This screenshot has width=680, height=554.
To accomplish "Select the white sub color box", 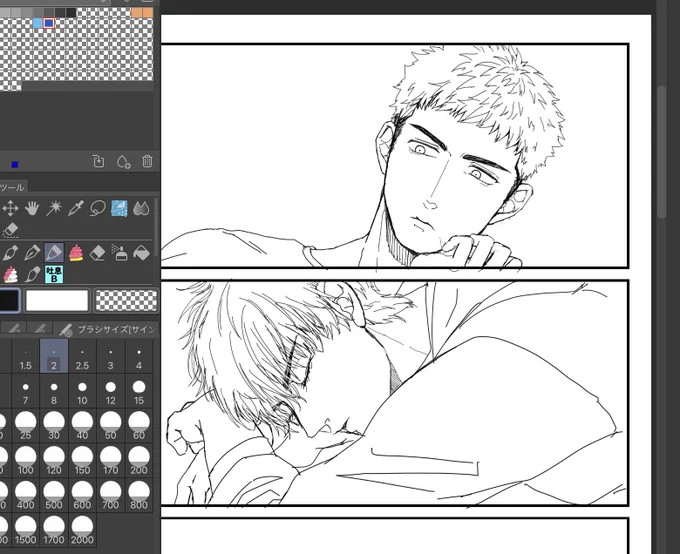I will pyautogui.click(x=57, y=301).
